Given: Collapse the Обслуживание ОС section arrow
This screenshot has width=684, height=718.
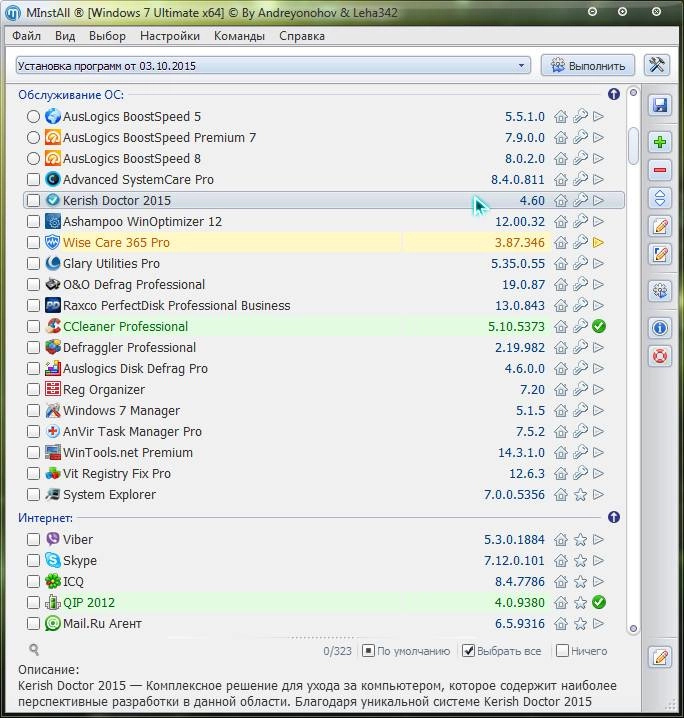Looking at the screenshot, I should point(614,94).
